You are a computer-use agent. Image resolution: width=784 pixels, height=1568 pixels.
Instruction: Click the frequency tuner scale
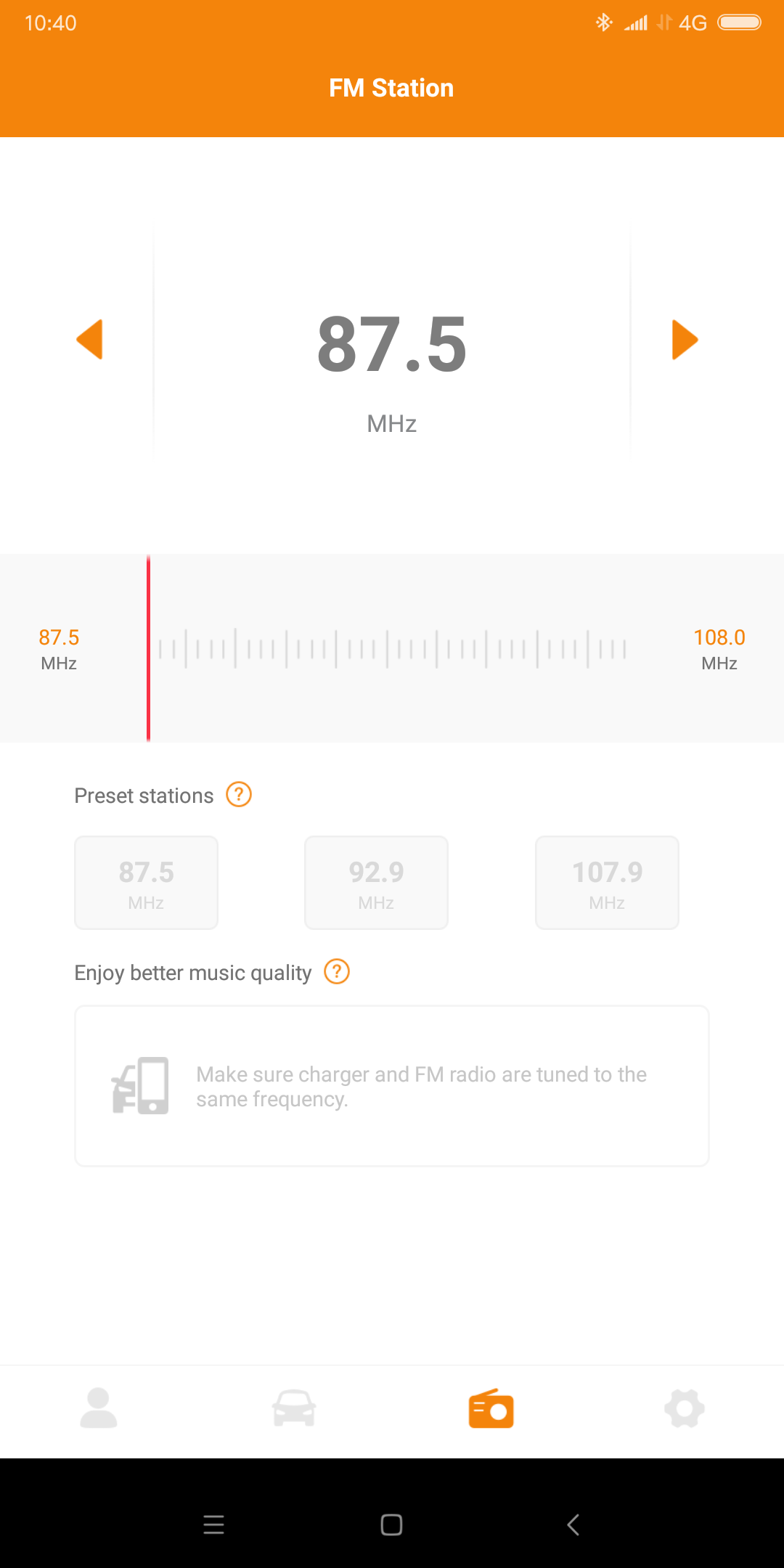392,649
